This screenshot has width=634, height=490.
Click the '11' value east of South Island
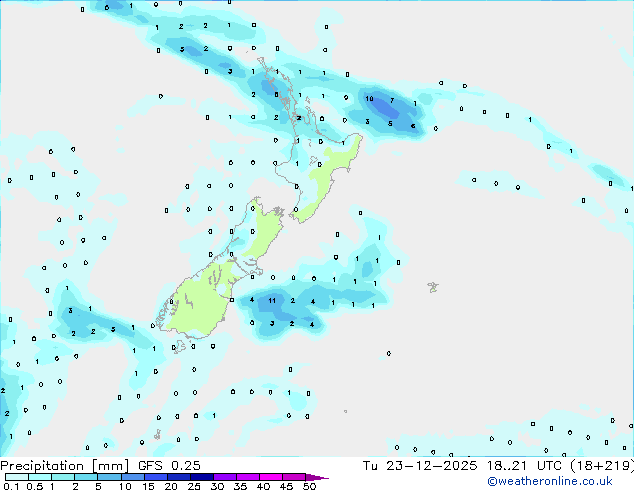pyautogui.click(x=272, y=300)
